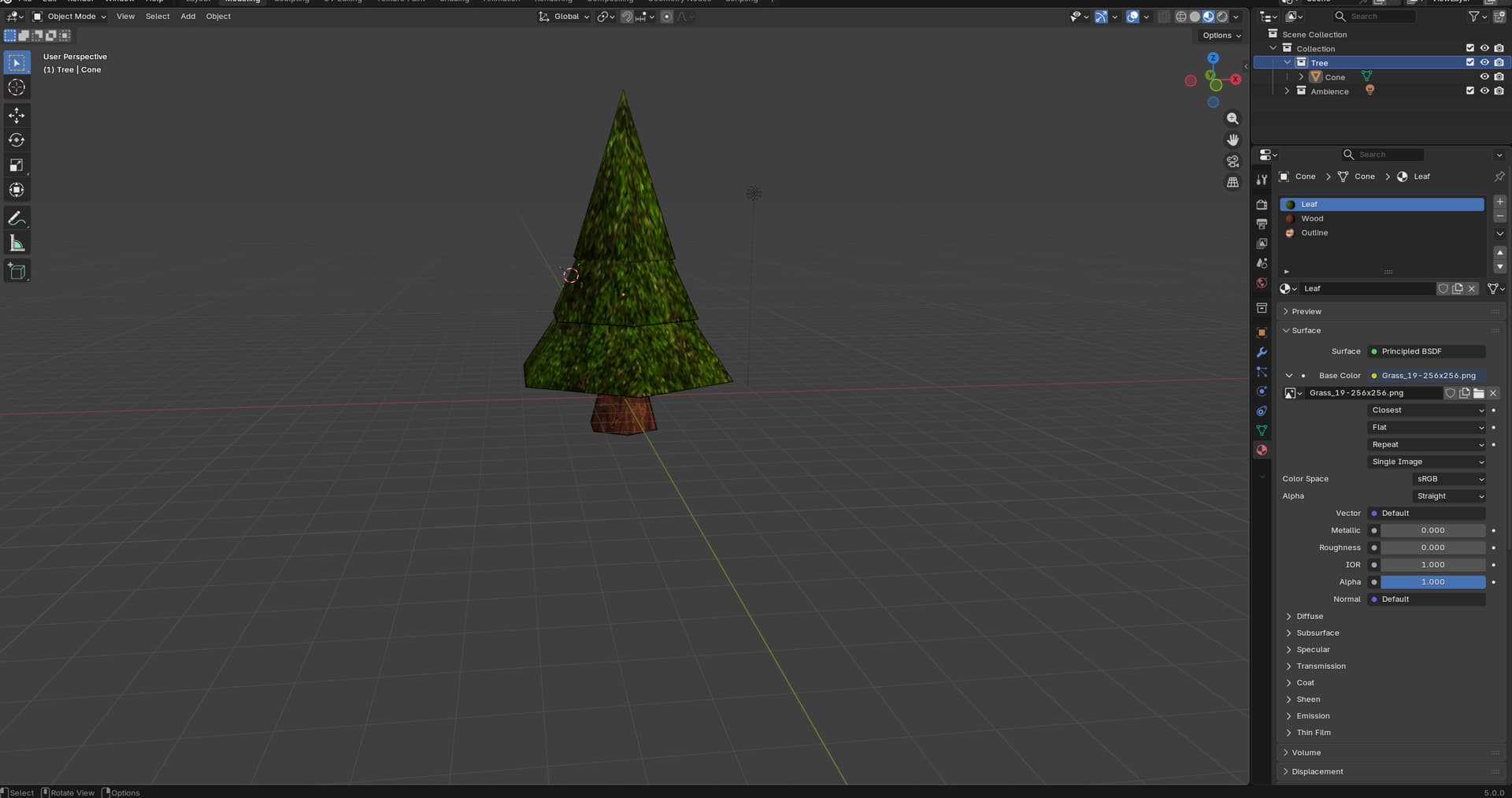Uncheck the Ambience collection checkbox
Image resolution: width=1512 pixels, height=798 pixels.
tap(1469, 91)
